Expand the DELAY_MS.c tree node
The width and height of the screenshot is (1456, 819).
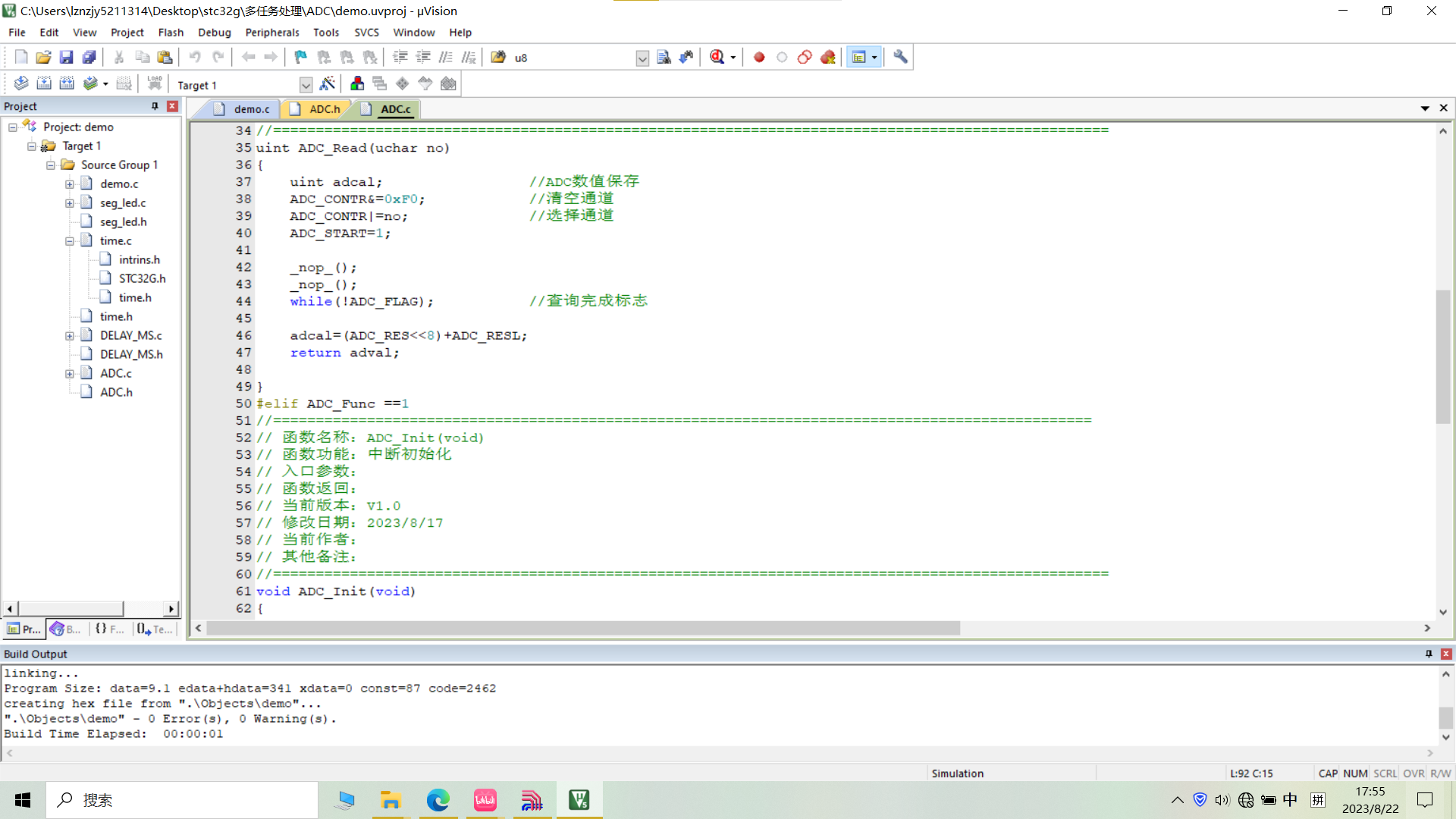pos(70,336)
